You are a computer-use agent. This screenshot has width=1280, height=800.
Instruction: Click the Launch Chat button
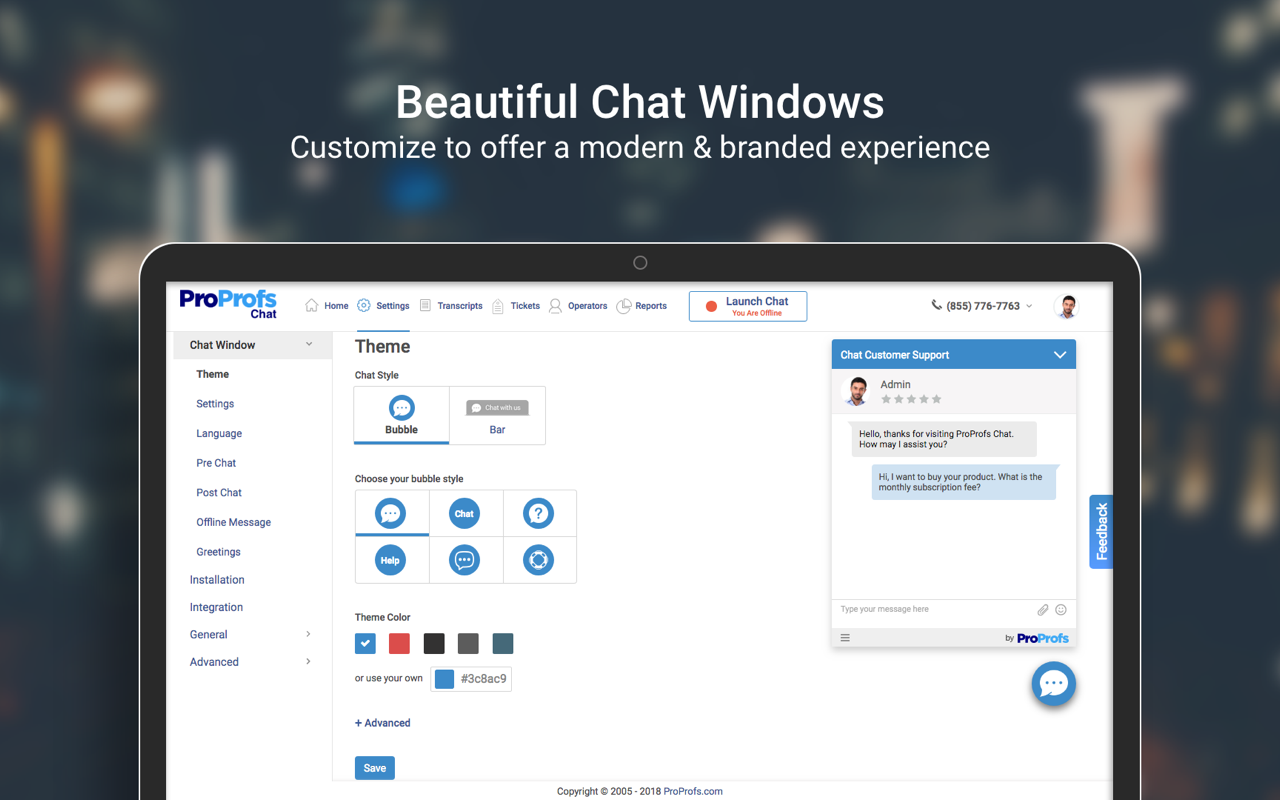[x=748, y=306]
